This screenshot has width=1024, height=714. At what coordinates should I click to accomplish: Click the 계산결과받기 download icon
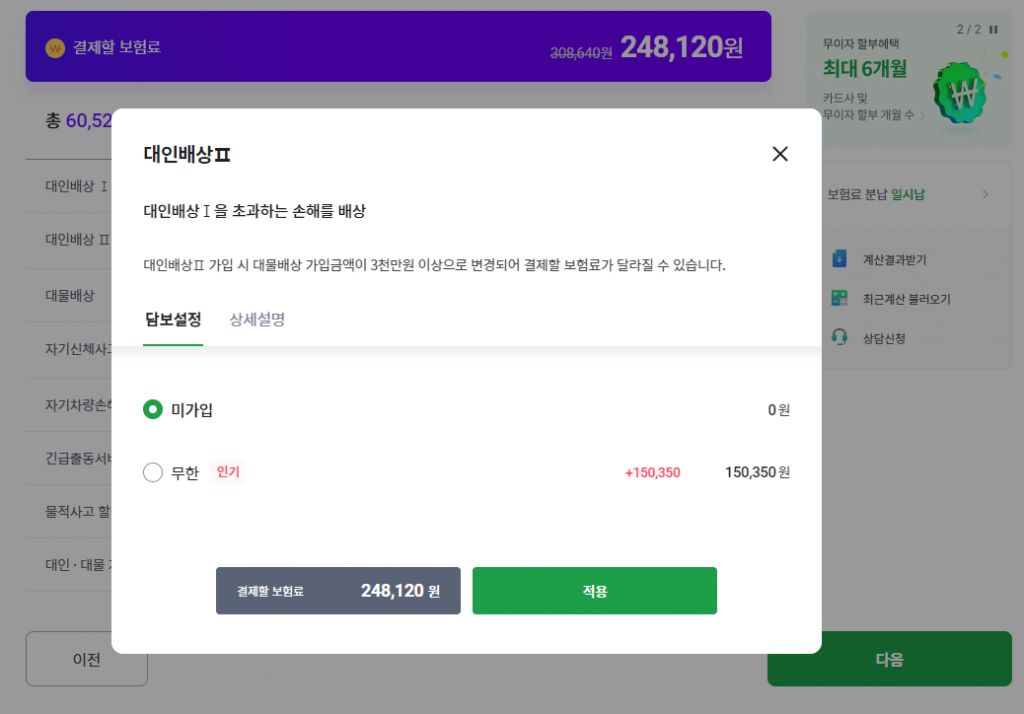(x=840, y=260)
